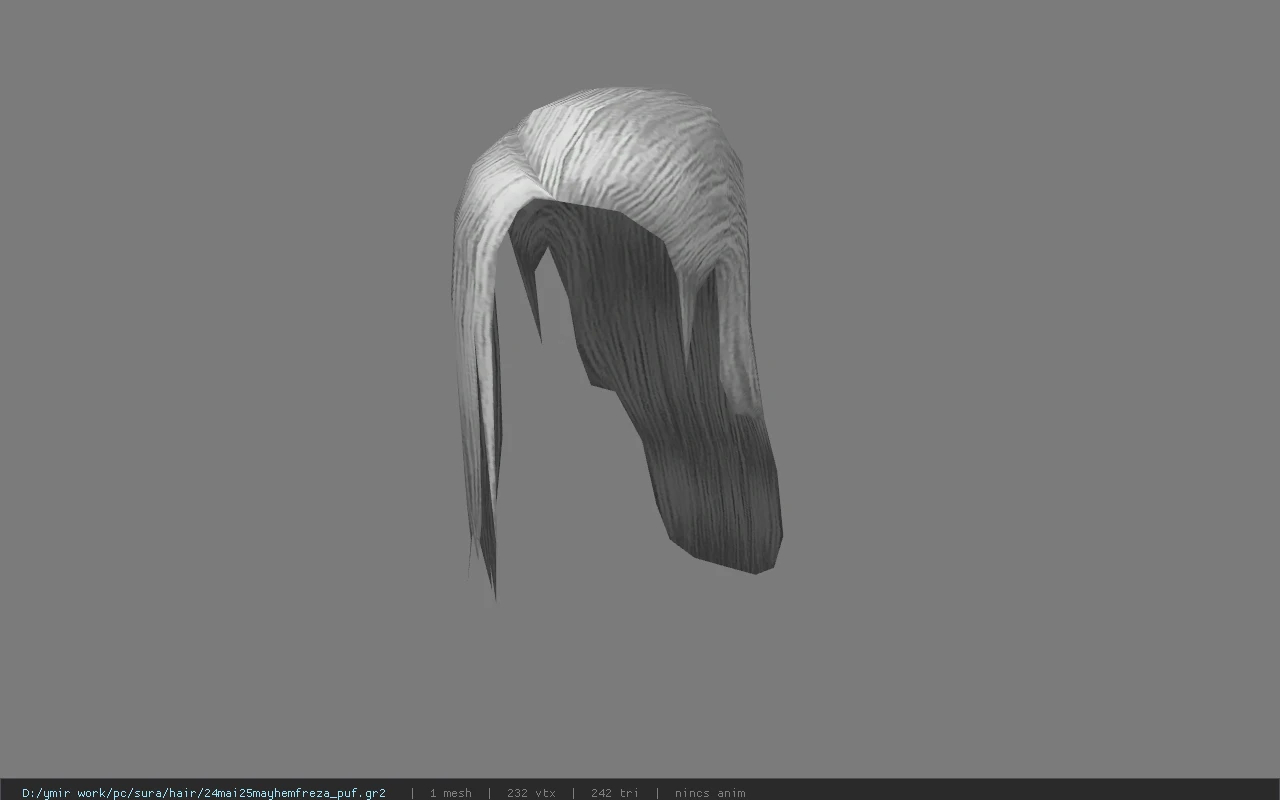Click the separator between mesh and vtx counts
This screenshot has height=800, width=1280.
[489, 793]
